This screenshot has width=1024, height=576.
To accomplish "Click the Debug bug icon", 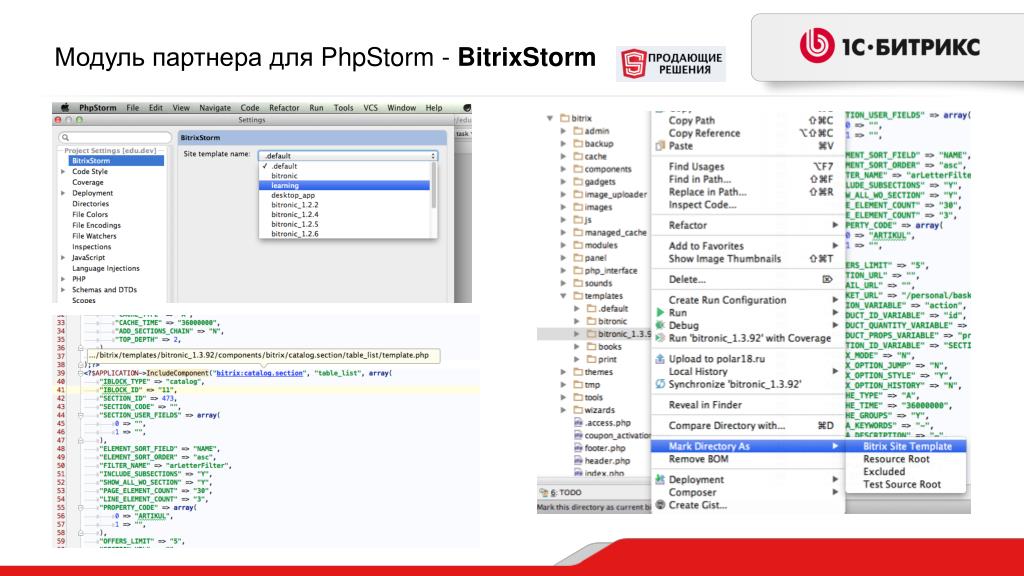I will coord(660,325).
